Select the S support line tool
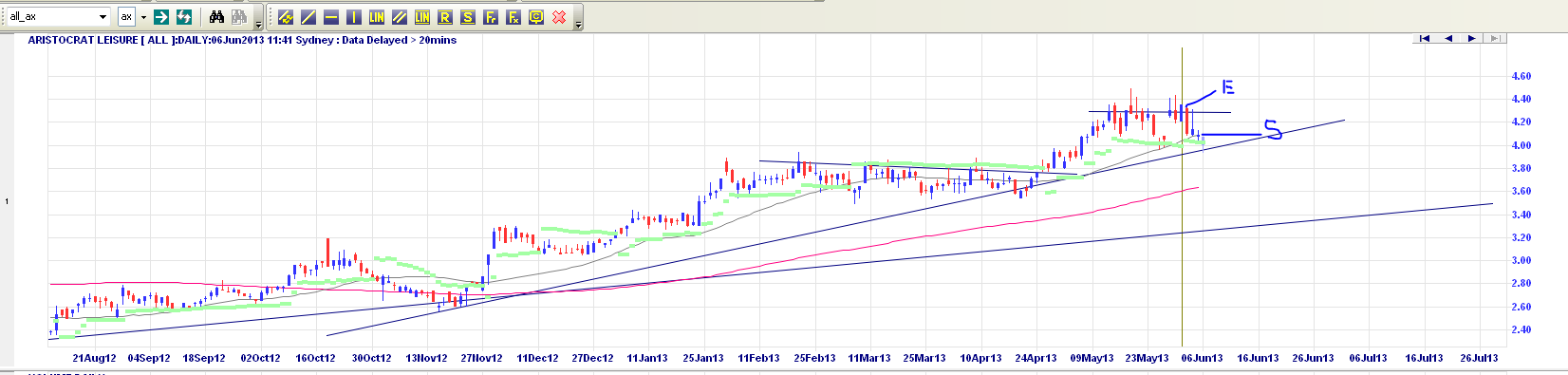This screenshot has height=375, width=1568. point(468,17)
